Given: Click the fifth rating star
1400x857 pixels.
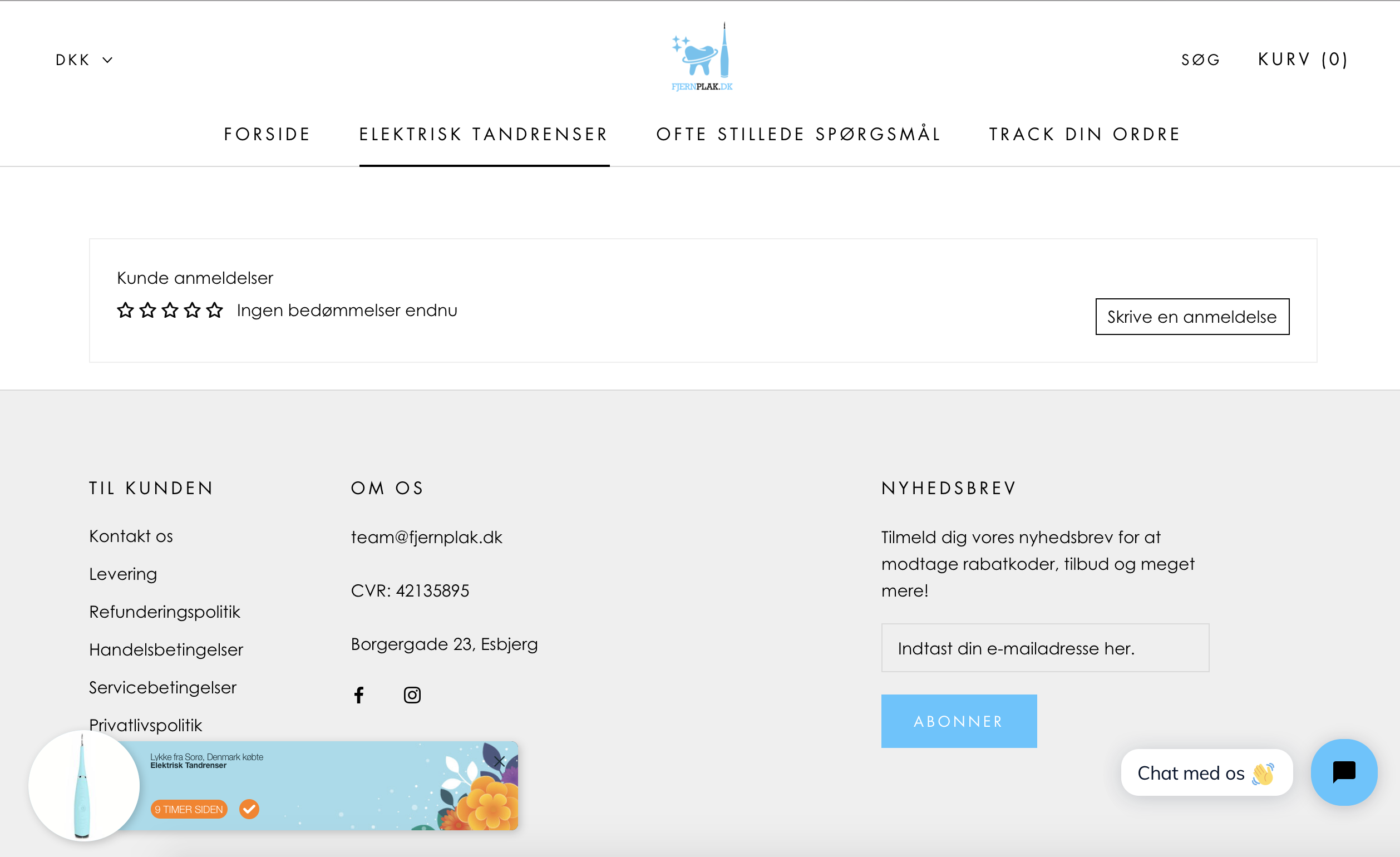Looking at the screenshot, I should (215, 311).
